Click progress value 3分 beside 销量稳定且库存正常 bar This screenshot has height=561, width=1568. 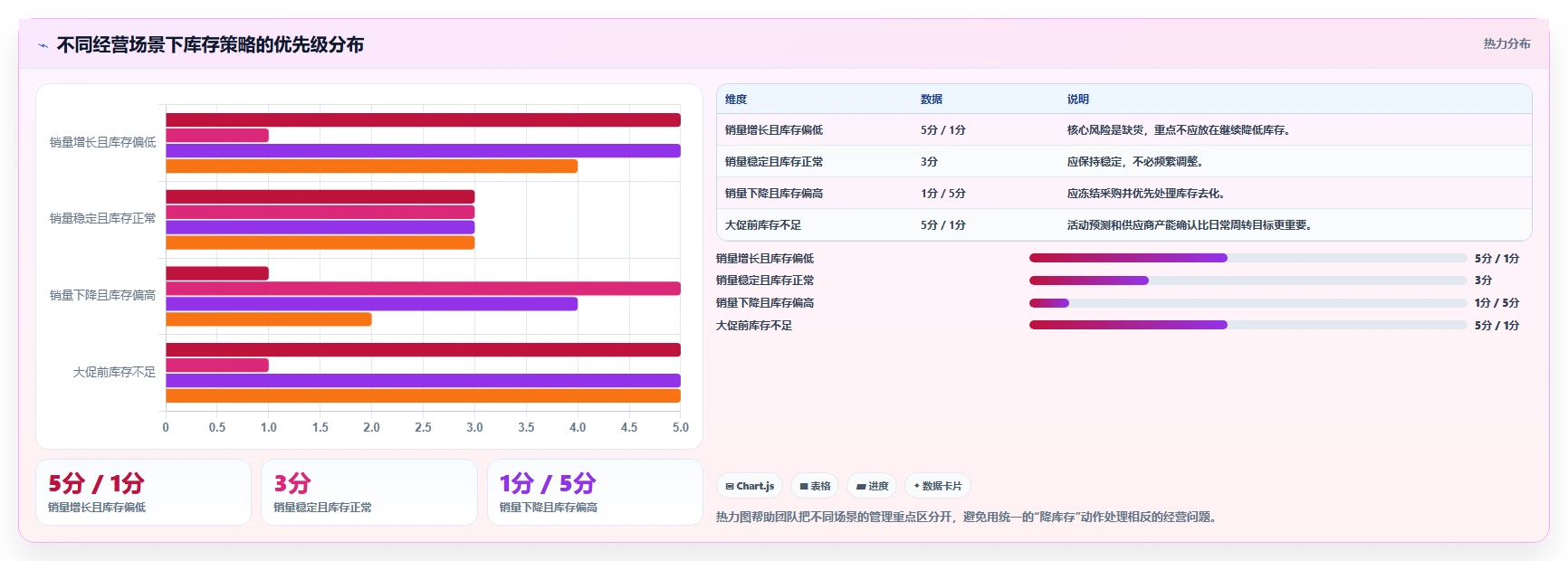(1483, 280)
